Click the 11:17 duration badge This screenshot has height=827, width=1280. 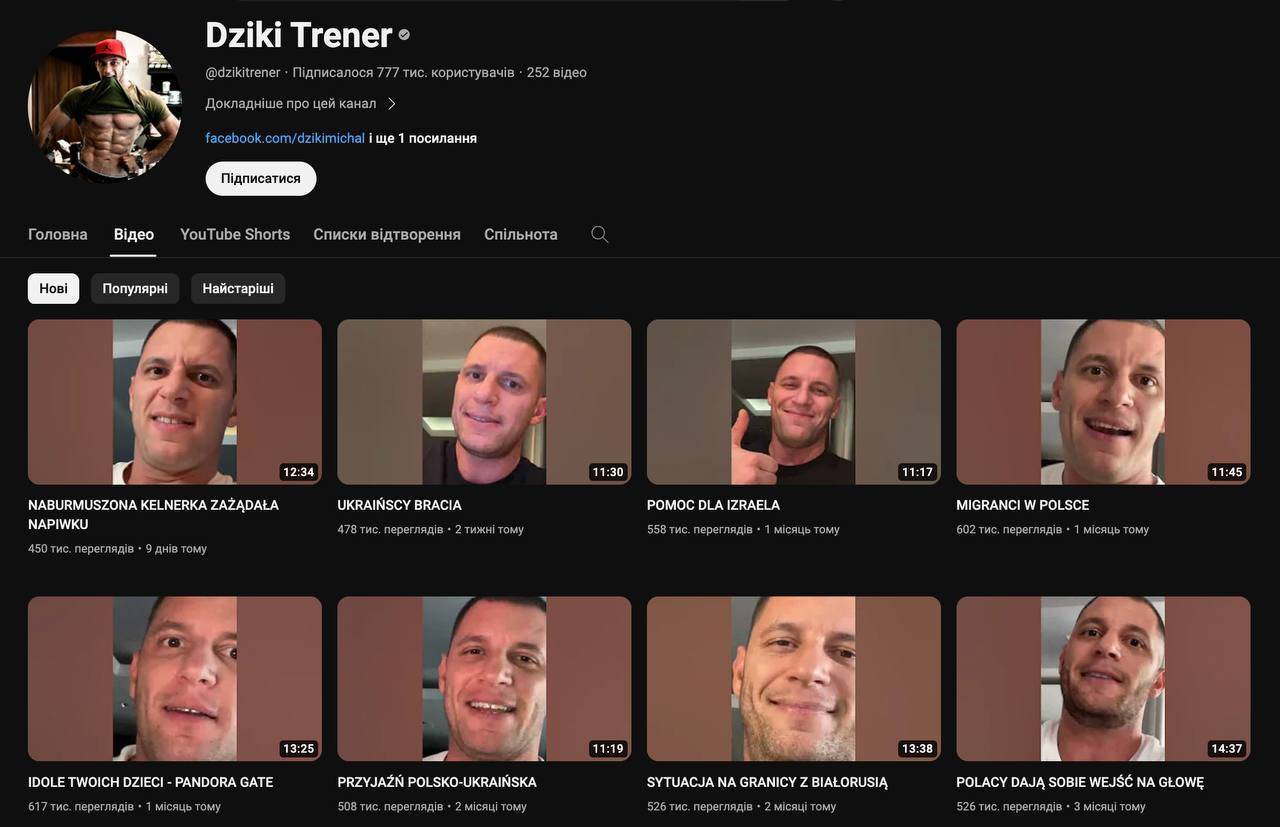coord(917,472)
